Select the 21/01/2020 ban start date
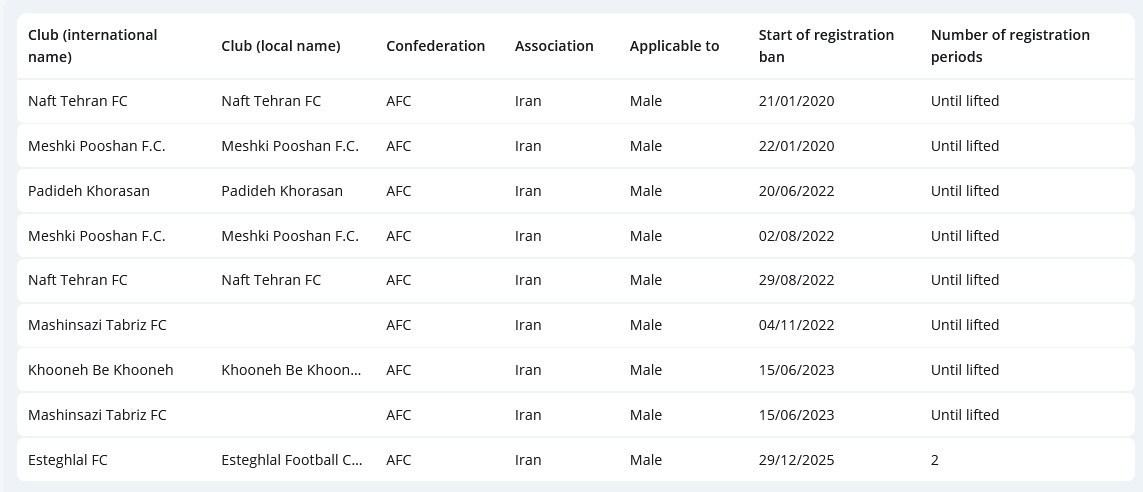Screen dimensions: 1143x492 796,101
